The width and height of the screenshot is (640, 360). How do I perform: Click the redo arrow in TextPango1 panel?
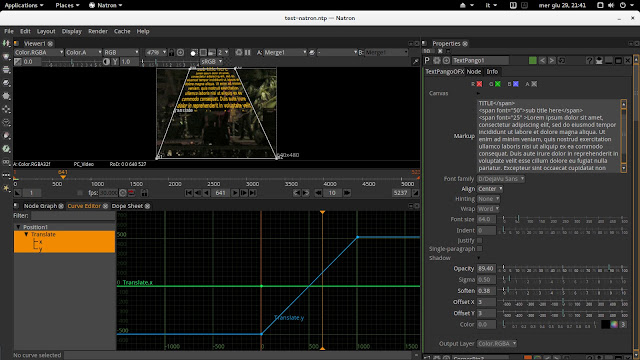click(552, 60)
